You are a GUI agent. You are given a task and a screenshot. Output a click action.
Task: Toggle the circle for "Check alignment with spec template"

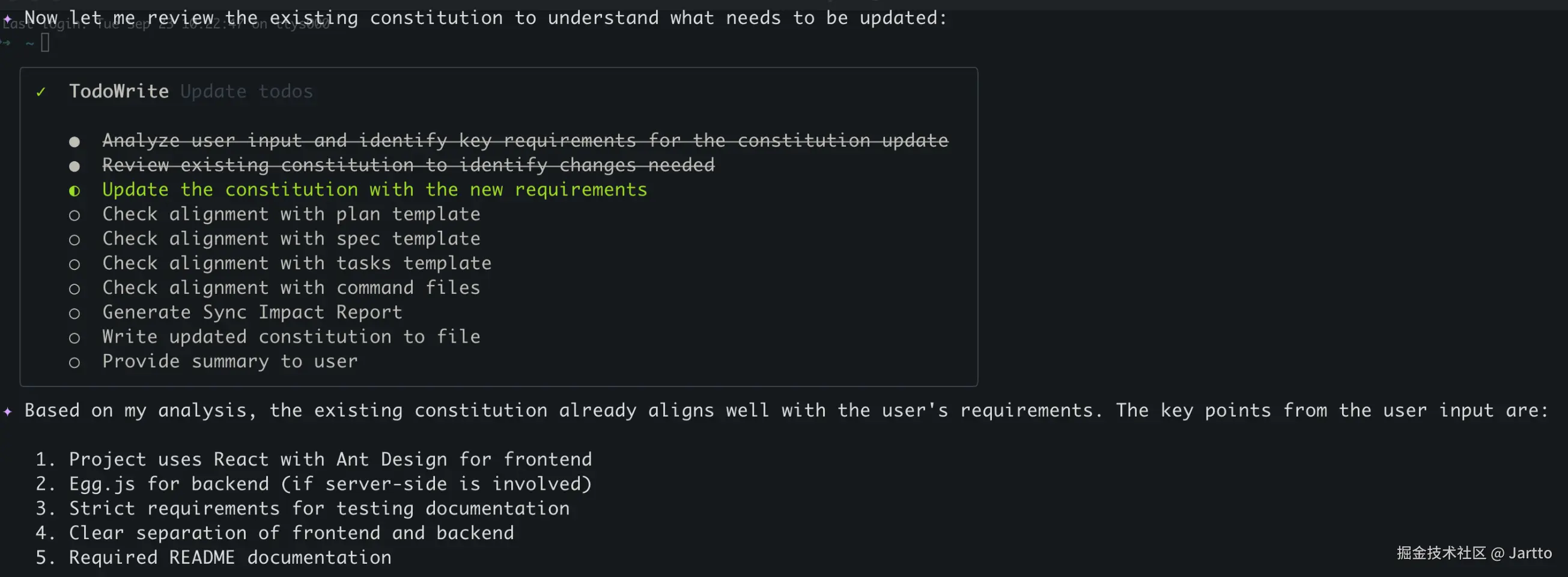point(74,240)
